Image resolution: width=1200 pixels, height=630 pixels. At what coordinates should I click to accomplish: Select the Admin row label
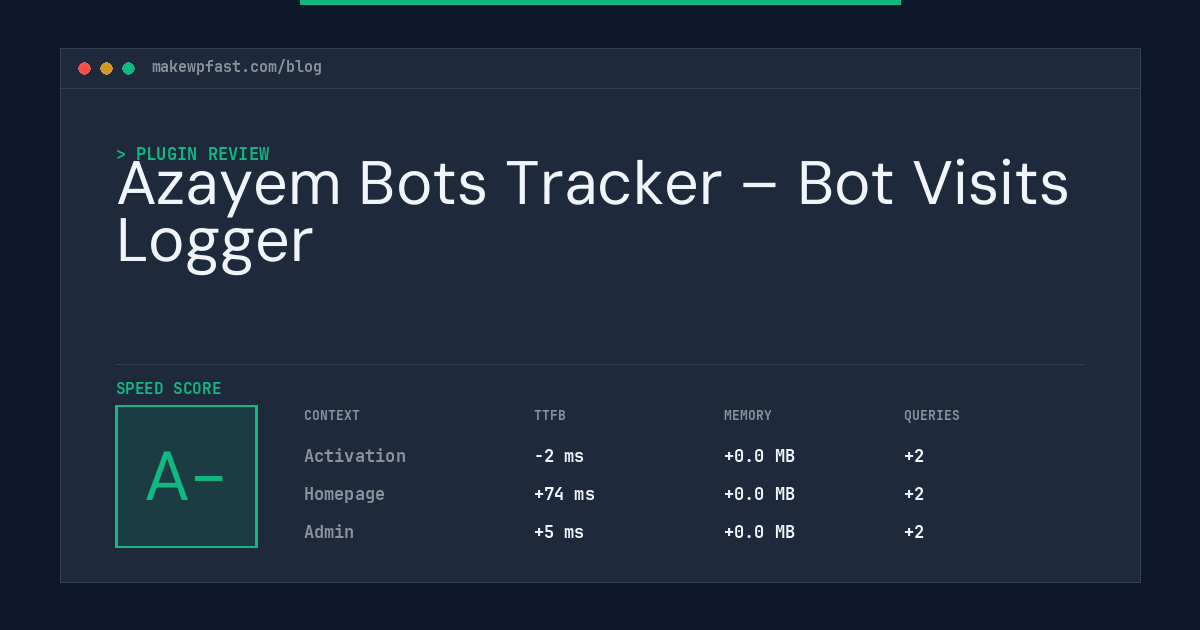(x=329, y=532)
